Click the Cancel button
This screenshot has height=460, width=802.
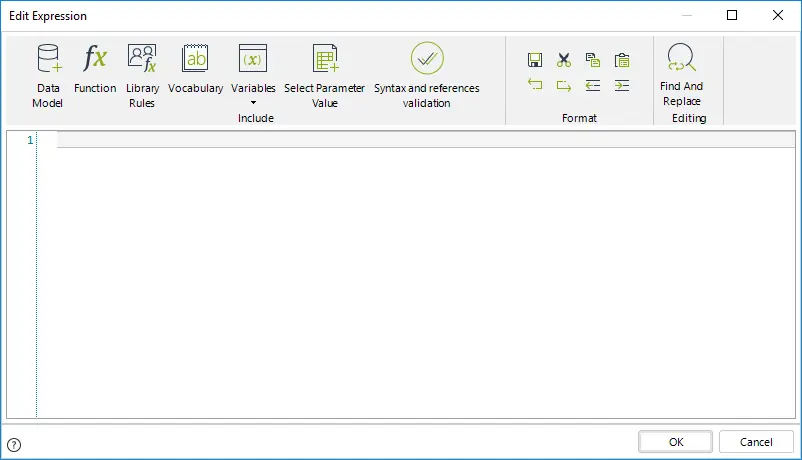756,442
